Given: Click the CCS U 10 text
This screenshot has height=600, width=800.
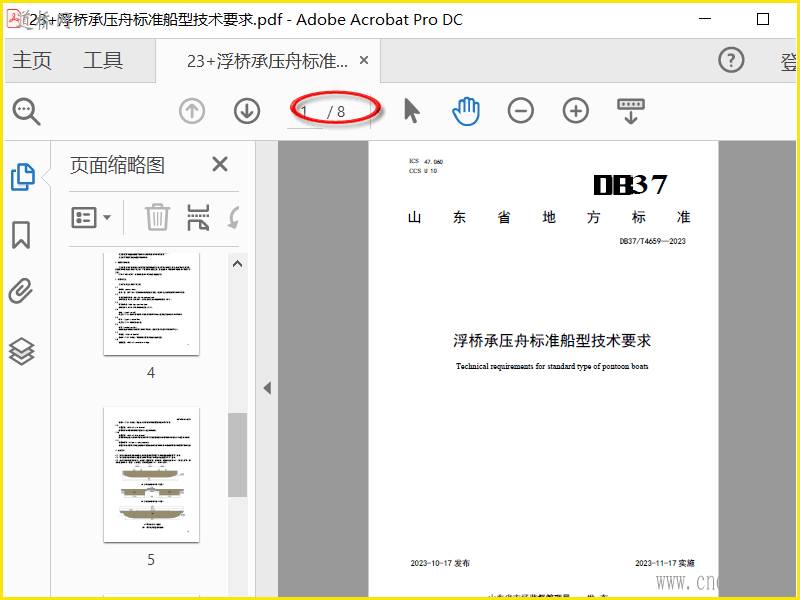Looking at the screenshot, I should [423, 171].
